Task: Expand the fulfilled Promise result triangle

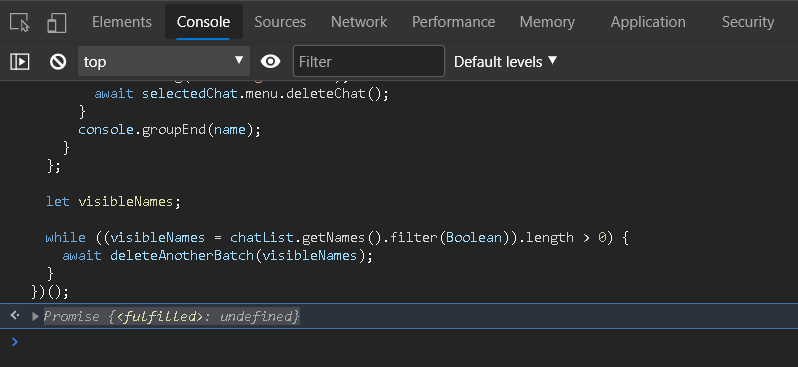Action: point(35,317)
